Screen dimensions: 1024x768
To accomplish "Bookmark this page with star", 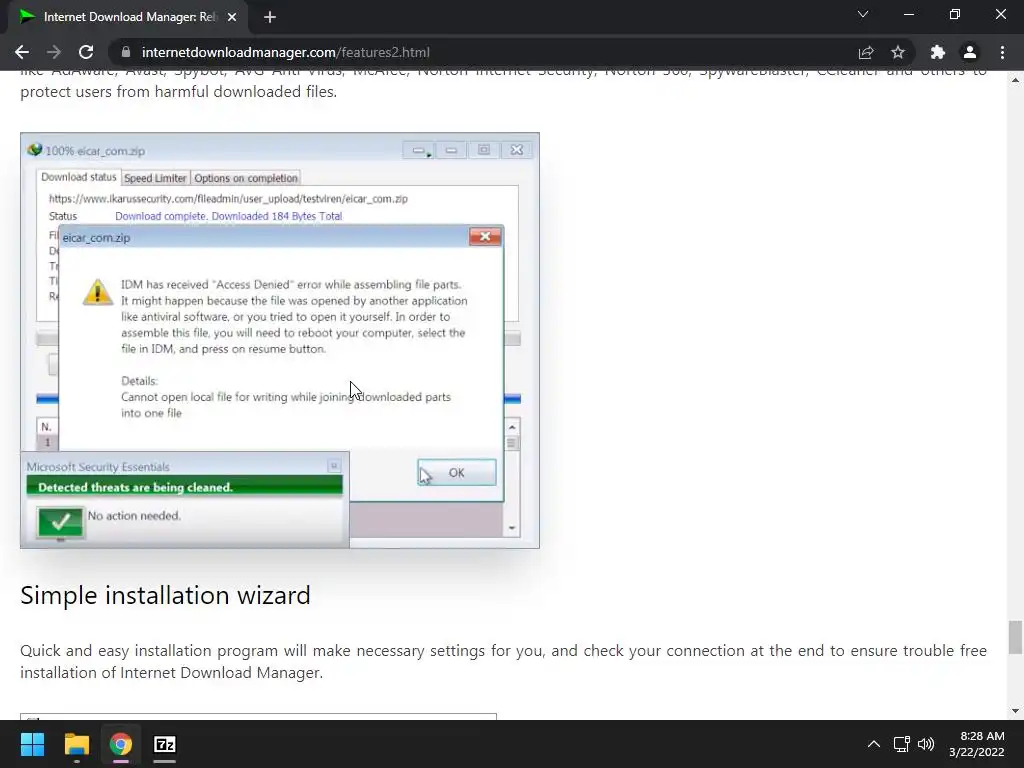I will [x=898, y=52].
